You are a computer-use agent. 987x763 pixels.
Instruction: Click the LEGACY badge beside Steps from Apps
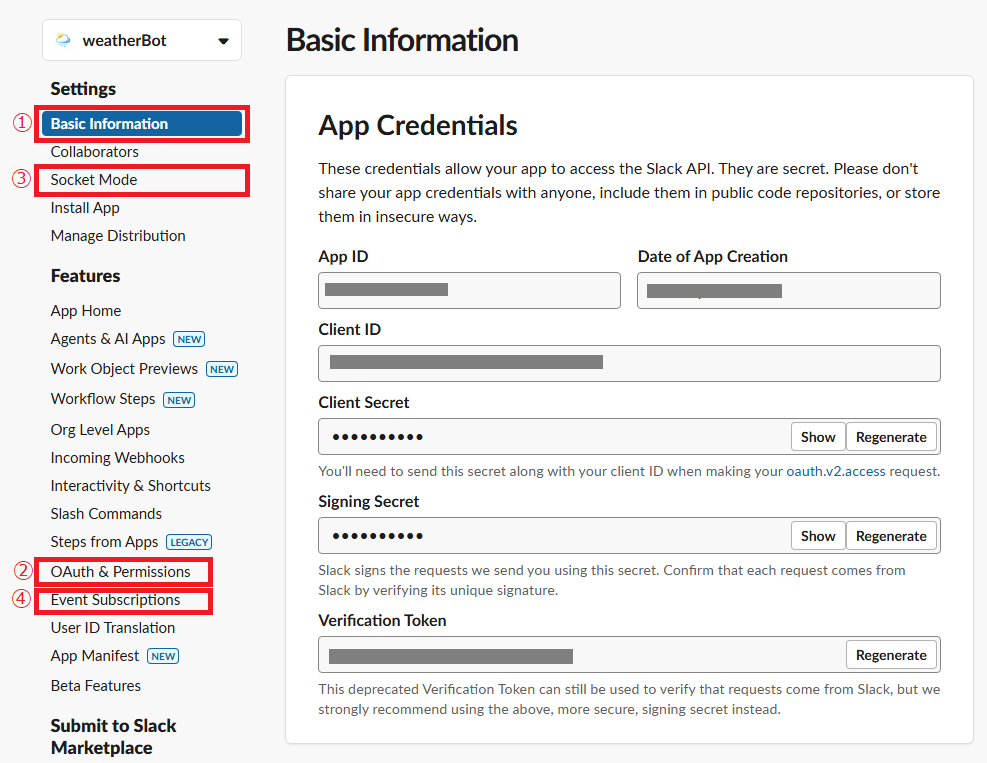189,542
